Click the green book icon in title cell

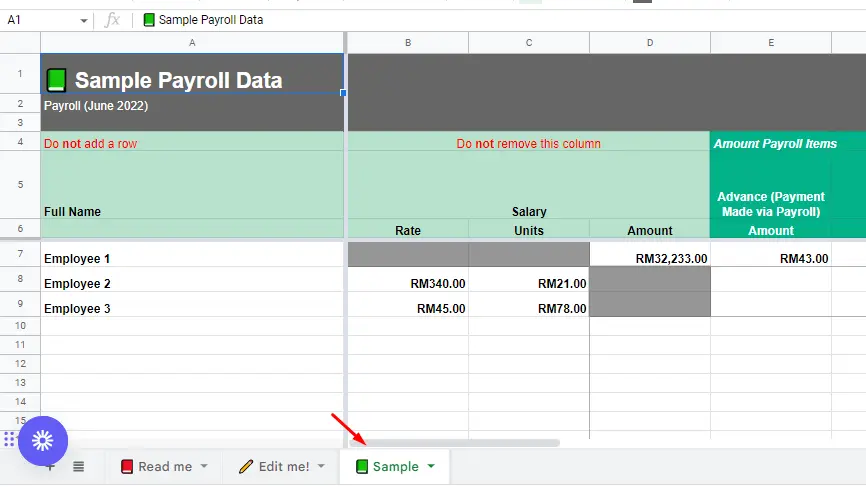(x=56, y=80)
